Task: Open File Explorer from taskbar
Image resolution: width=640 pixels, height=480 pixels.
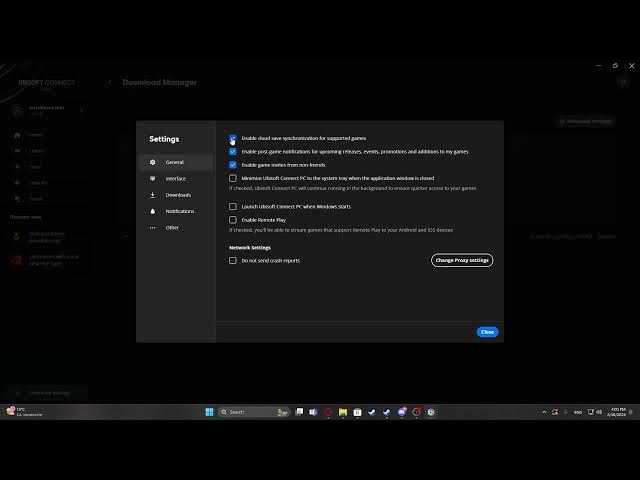Action: [343, 412]
